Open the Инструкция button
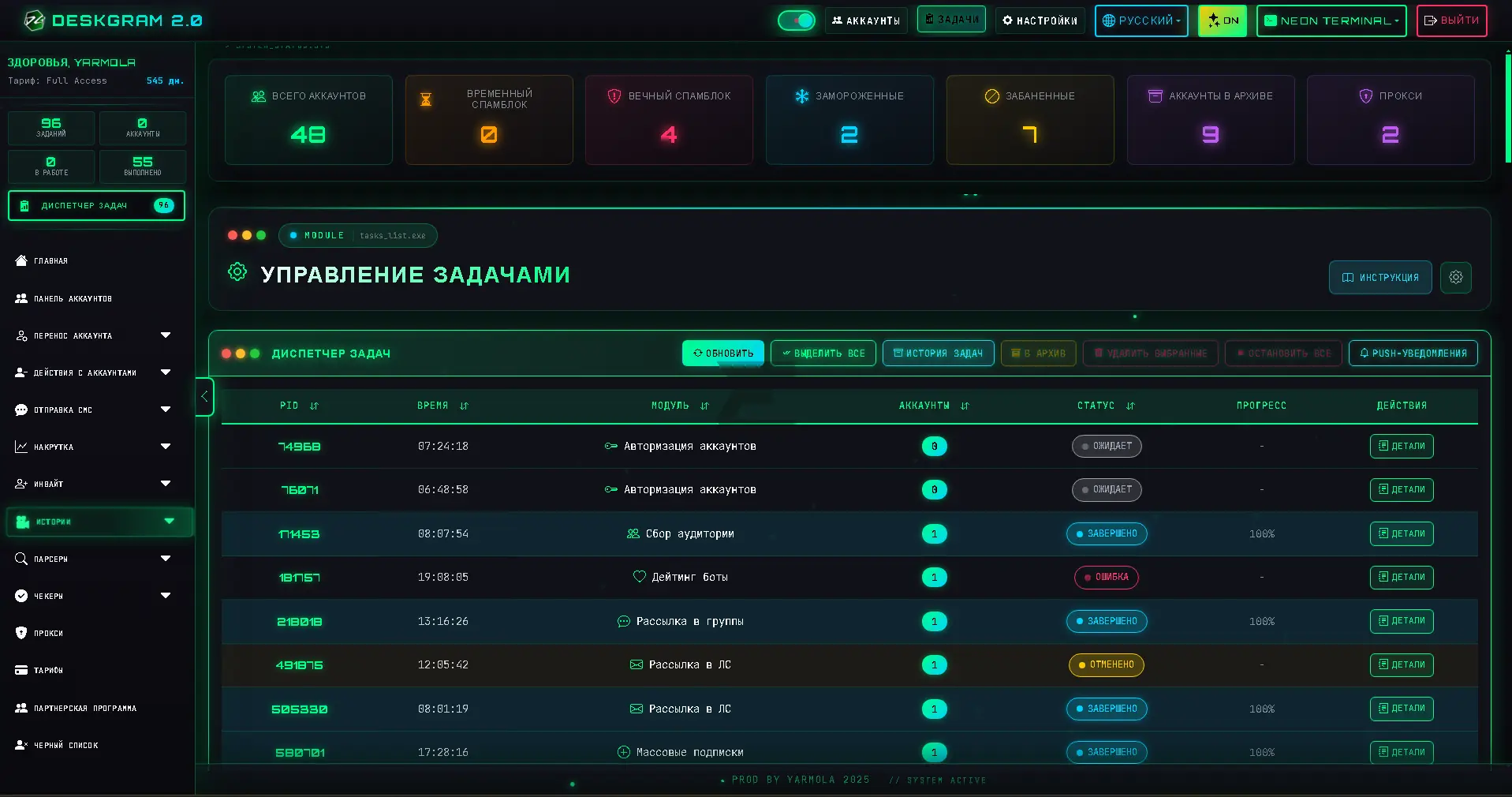The height and width of the screenshot is (797, 1512). (x=1380, y=277)
